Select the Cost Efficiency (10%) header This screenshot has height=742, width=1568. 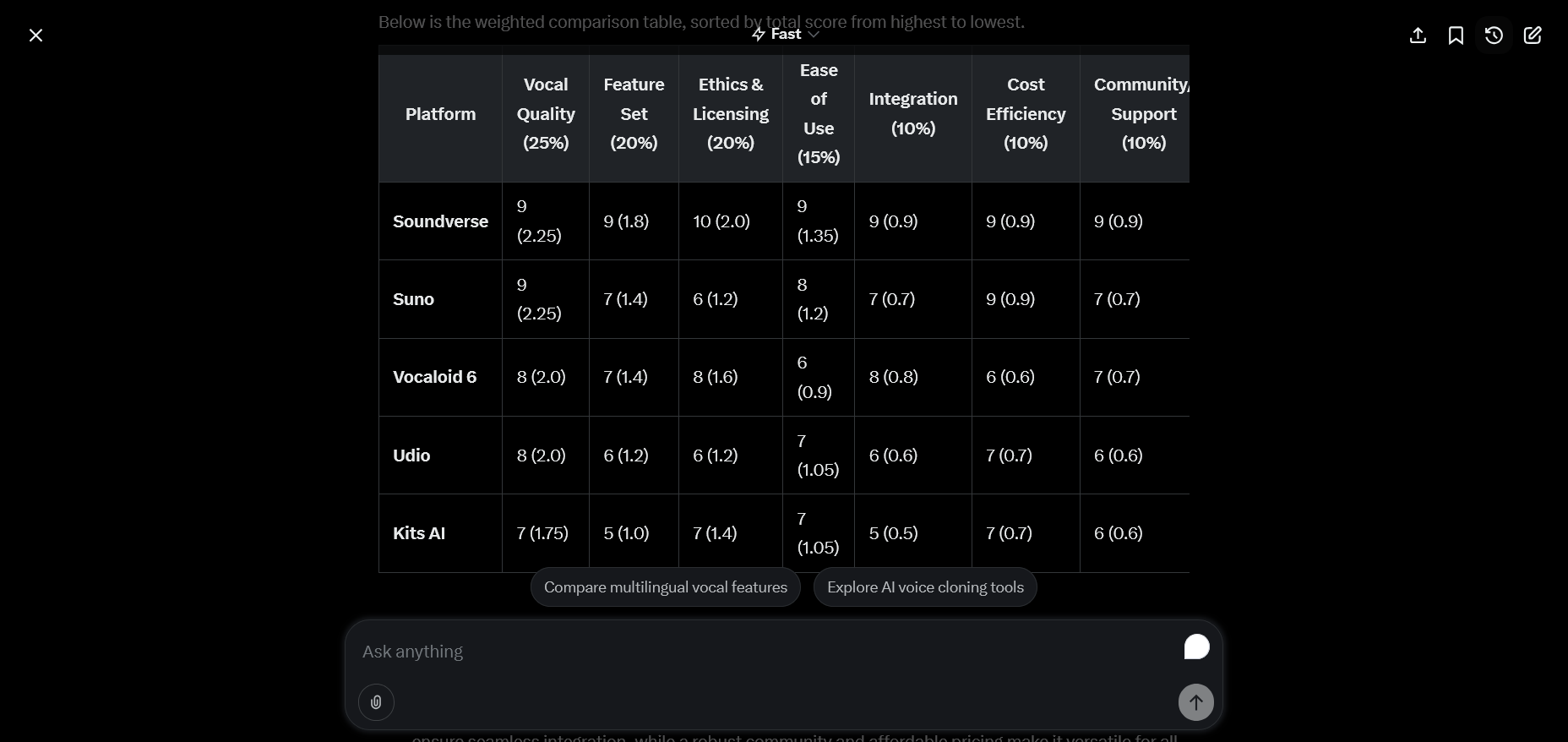(1026, 114)
